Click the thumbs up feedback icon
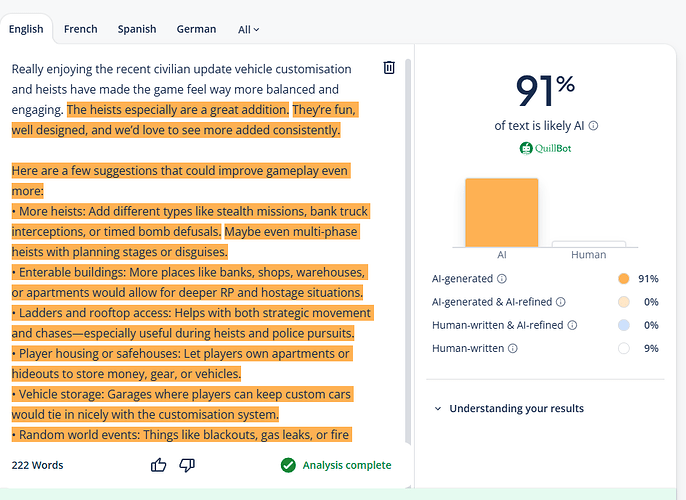This screenshot has width=686, height=500. [x=158, y=465]
